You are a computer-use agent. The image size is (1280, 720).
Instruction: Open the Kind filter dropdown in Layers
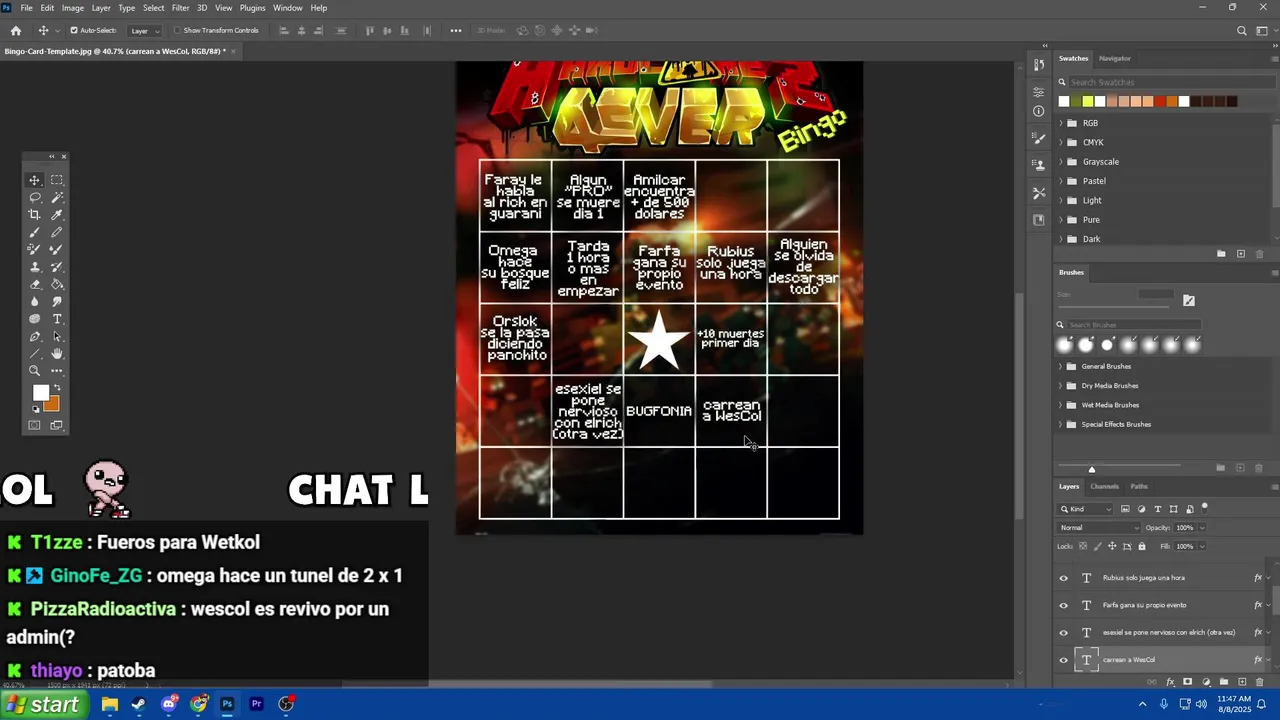pyautogui.click(x=1085, y=509)
